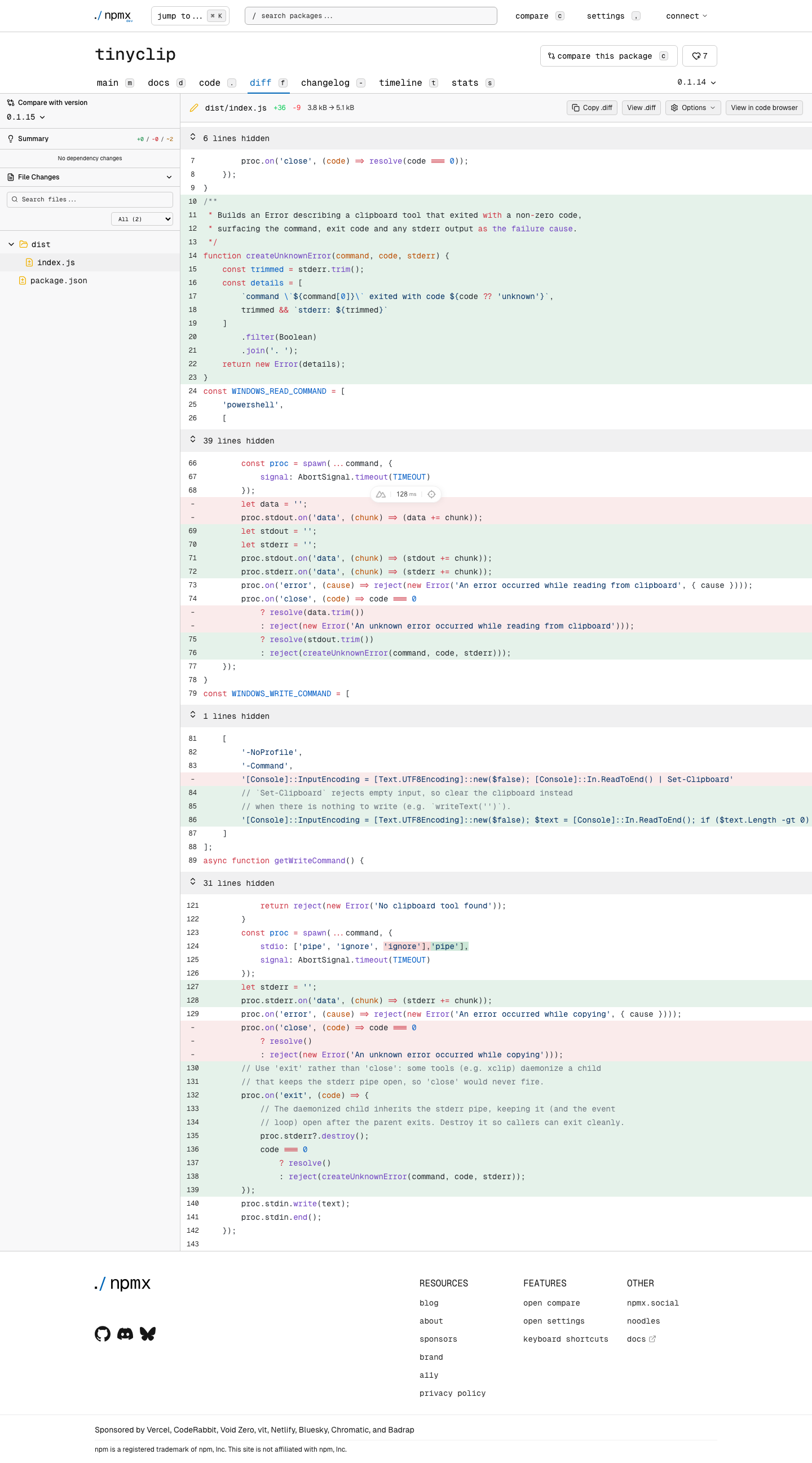Click the npmx logo in the header
The height and width of the screenshot is (1463, 812).
(113, 16)
